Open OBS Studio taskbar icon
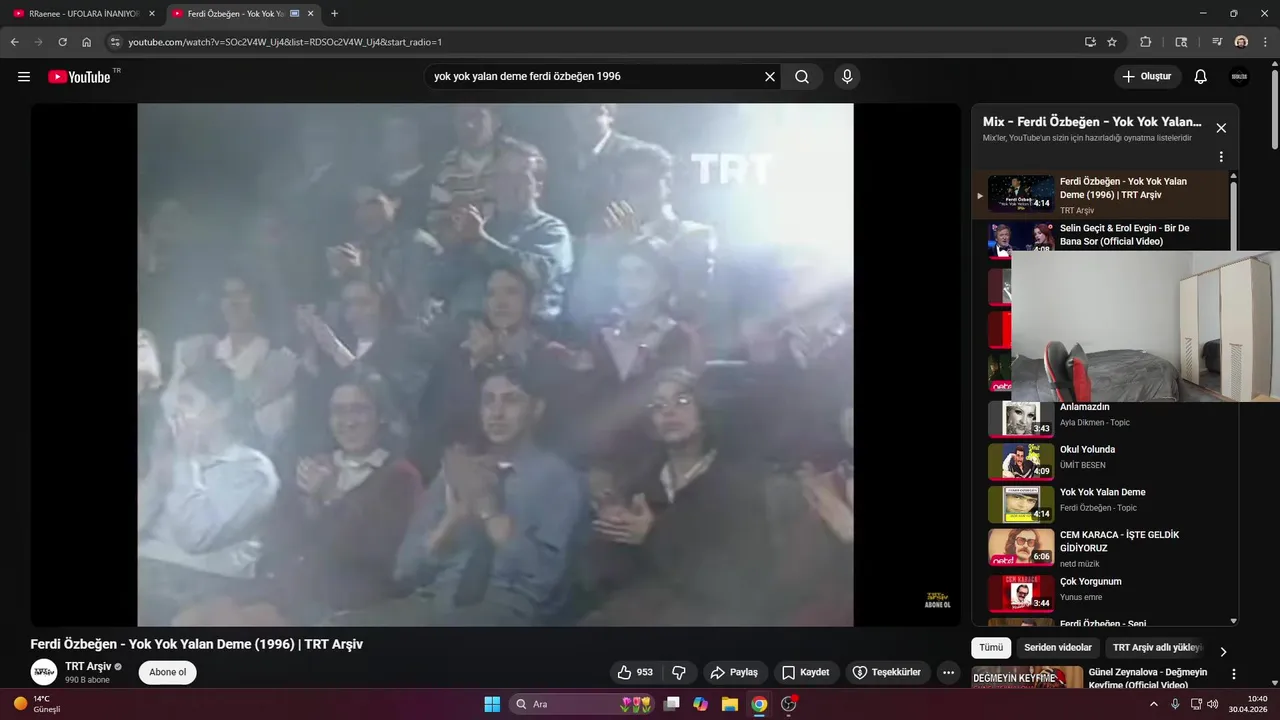 point(789,704)
